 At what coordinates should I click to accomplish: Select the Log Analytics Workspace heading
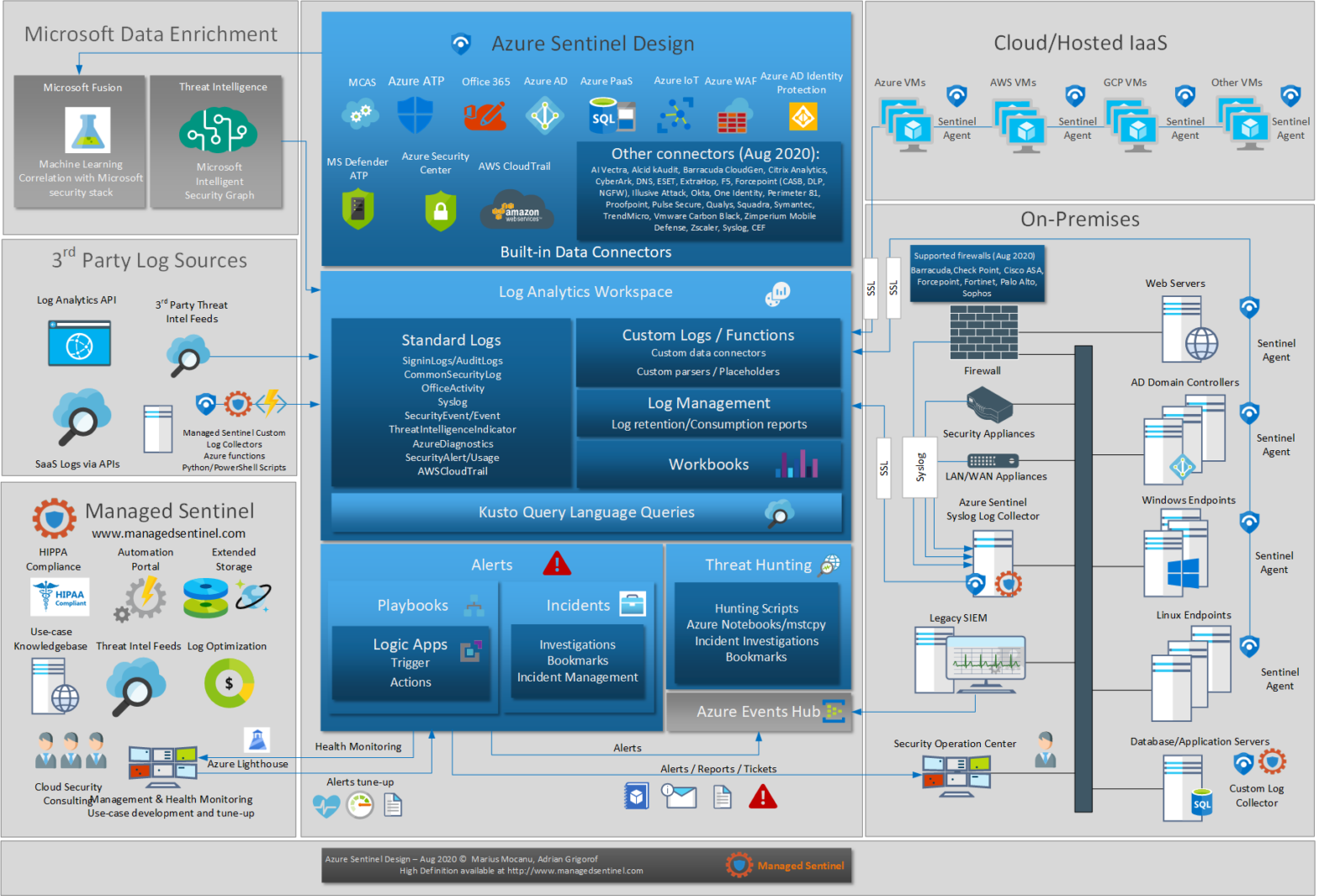(585, 292)
